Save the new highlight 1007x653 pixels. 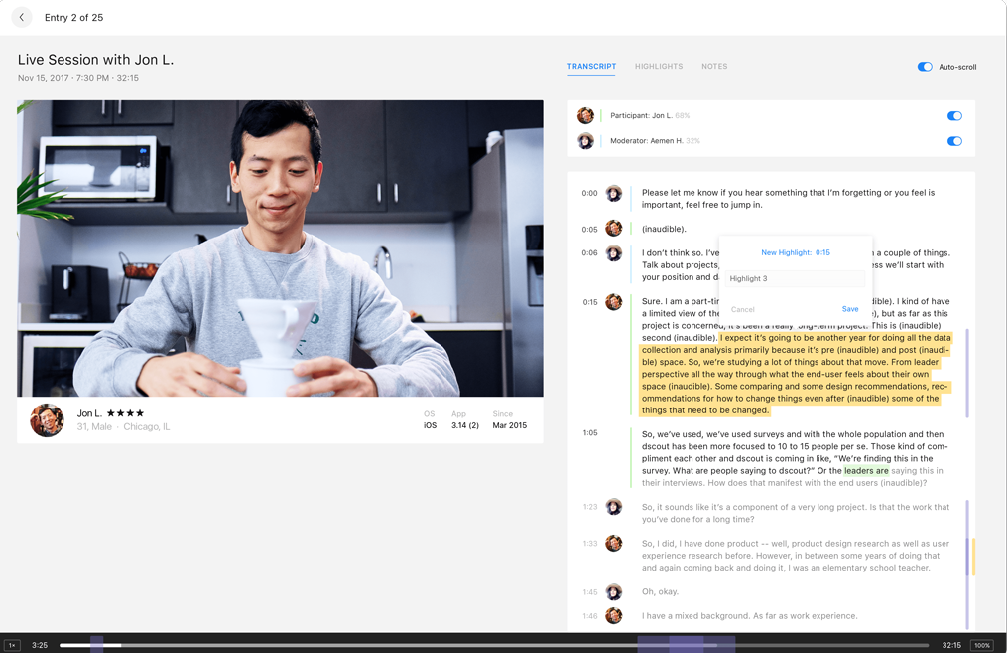click(x=849, y=309)
